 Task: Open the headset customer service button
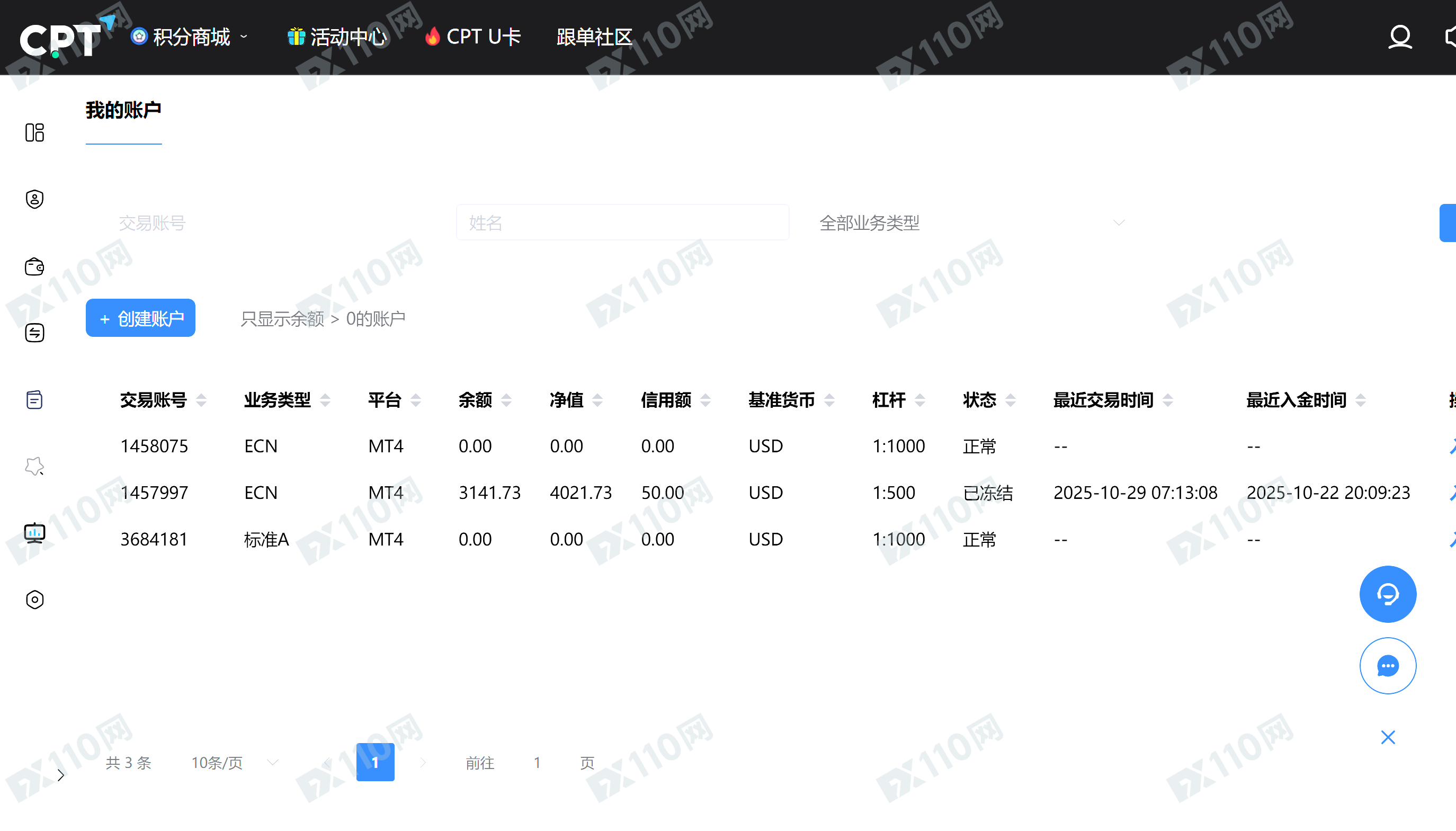[1388, 594]
